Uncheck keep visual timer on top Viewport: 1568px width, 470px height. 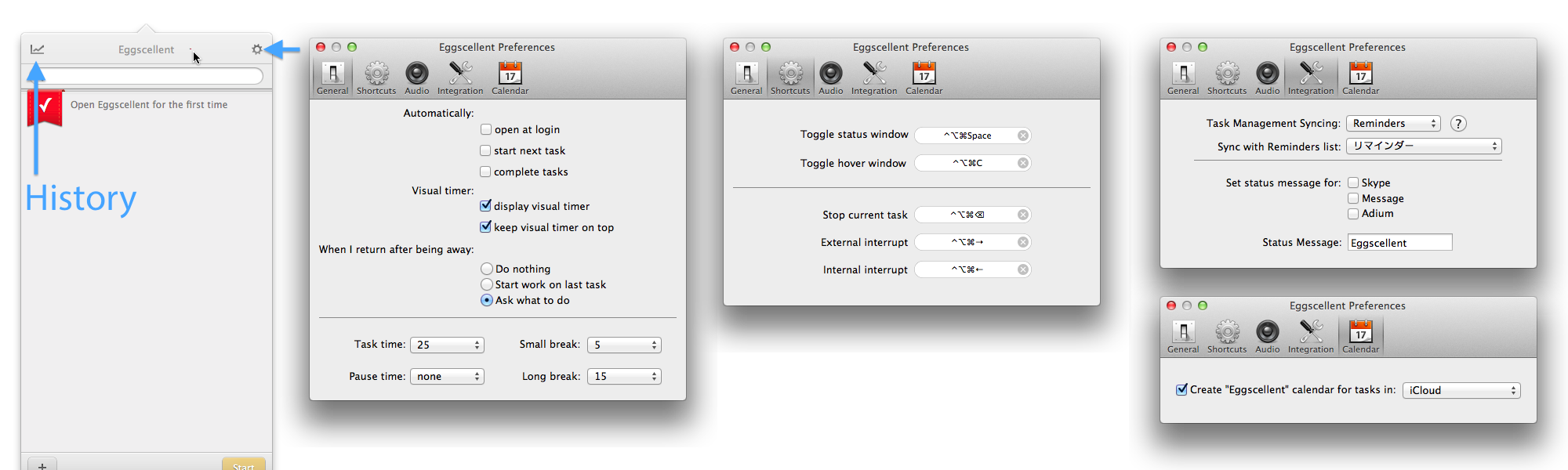(x=486, y=227)
